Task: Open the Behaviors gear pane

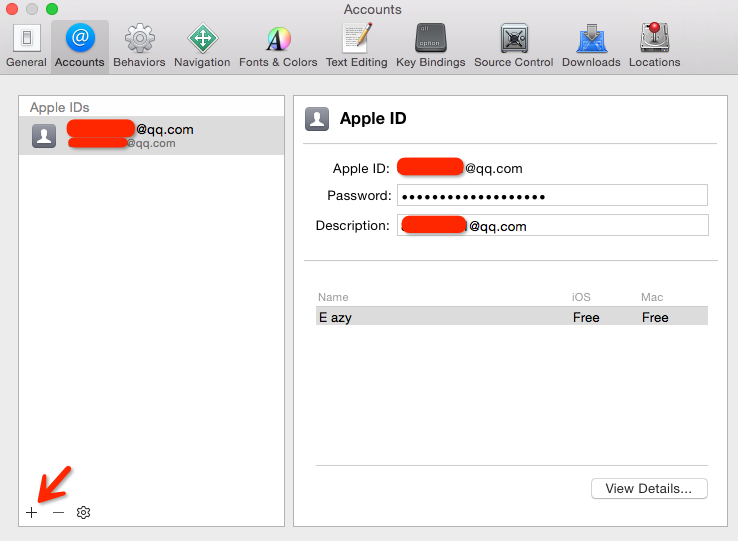Action: (x=139, y=46)
